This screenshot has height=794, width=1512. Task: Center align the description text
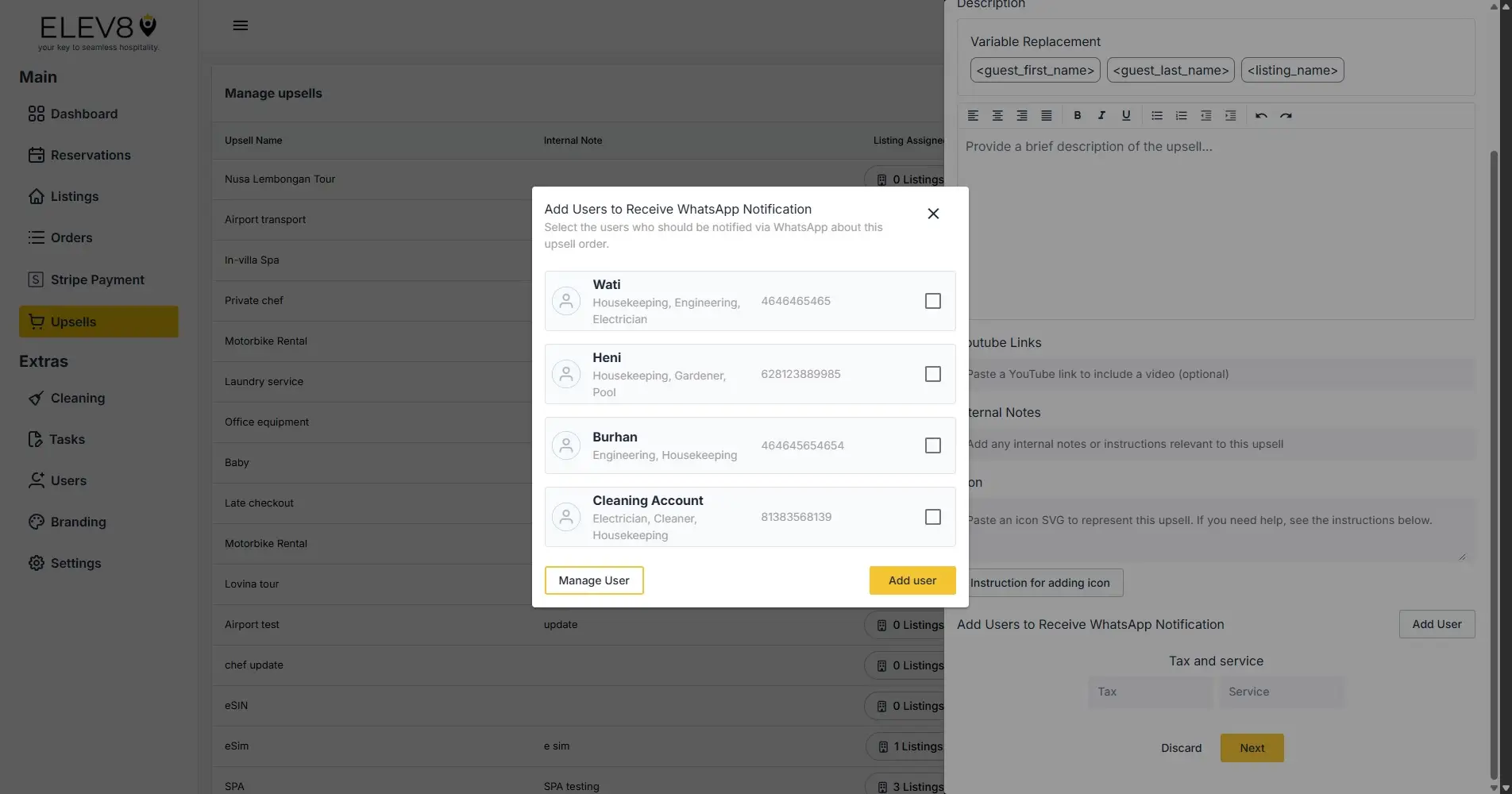click(x=997, y=115)
